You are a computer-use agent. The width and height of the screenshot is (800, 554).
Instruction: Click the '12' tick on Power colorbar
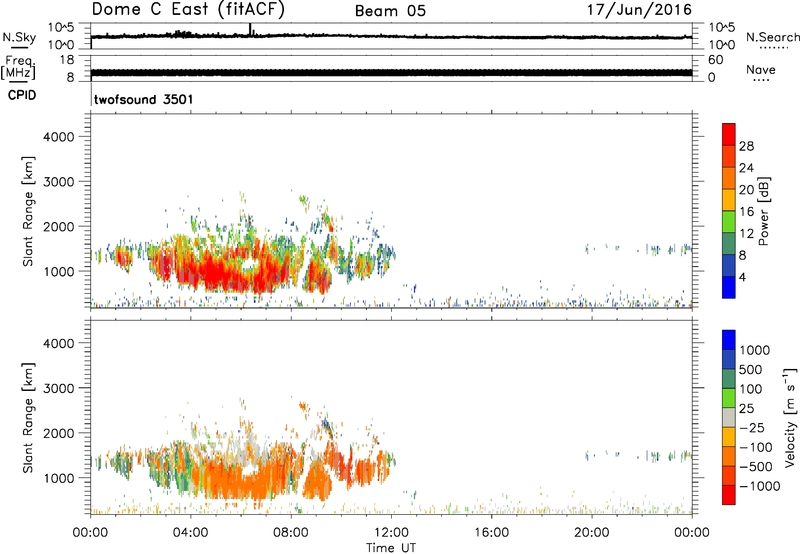click(746, 234)
